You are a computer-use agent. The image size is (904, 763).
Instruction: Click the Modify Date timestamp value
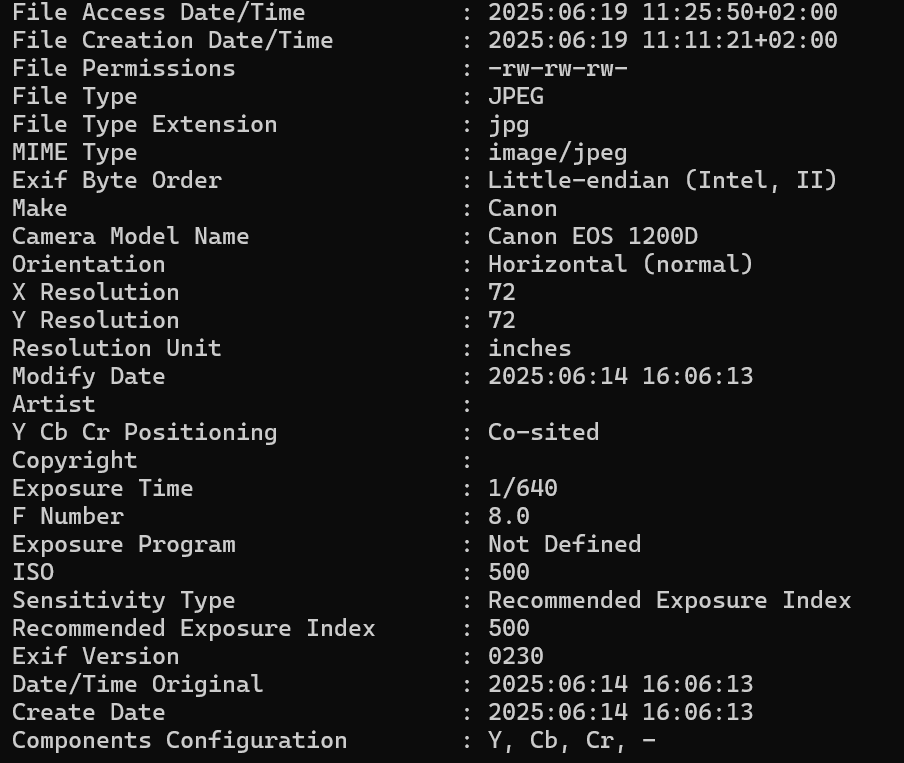click(620, 377)
